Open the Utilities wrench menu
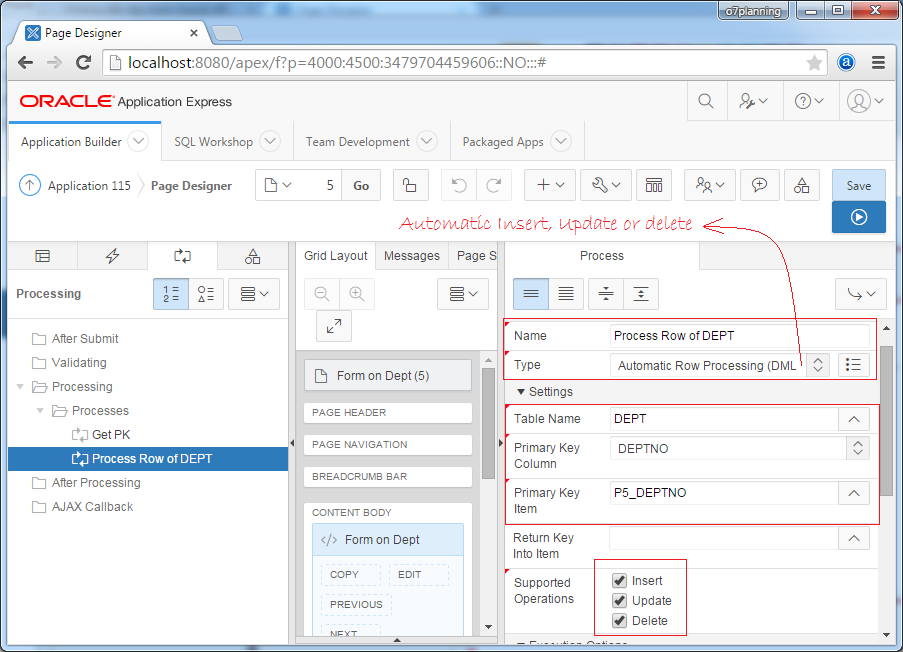Image resolution: width=903 pixels, height=652 pixels. (x=606, y=185)
